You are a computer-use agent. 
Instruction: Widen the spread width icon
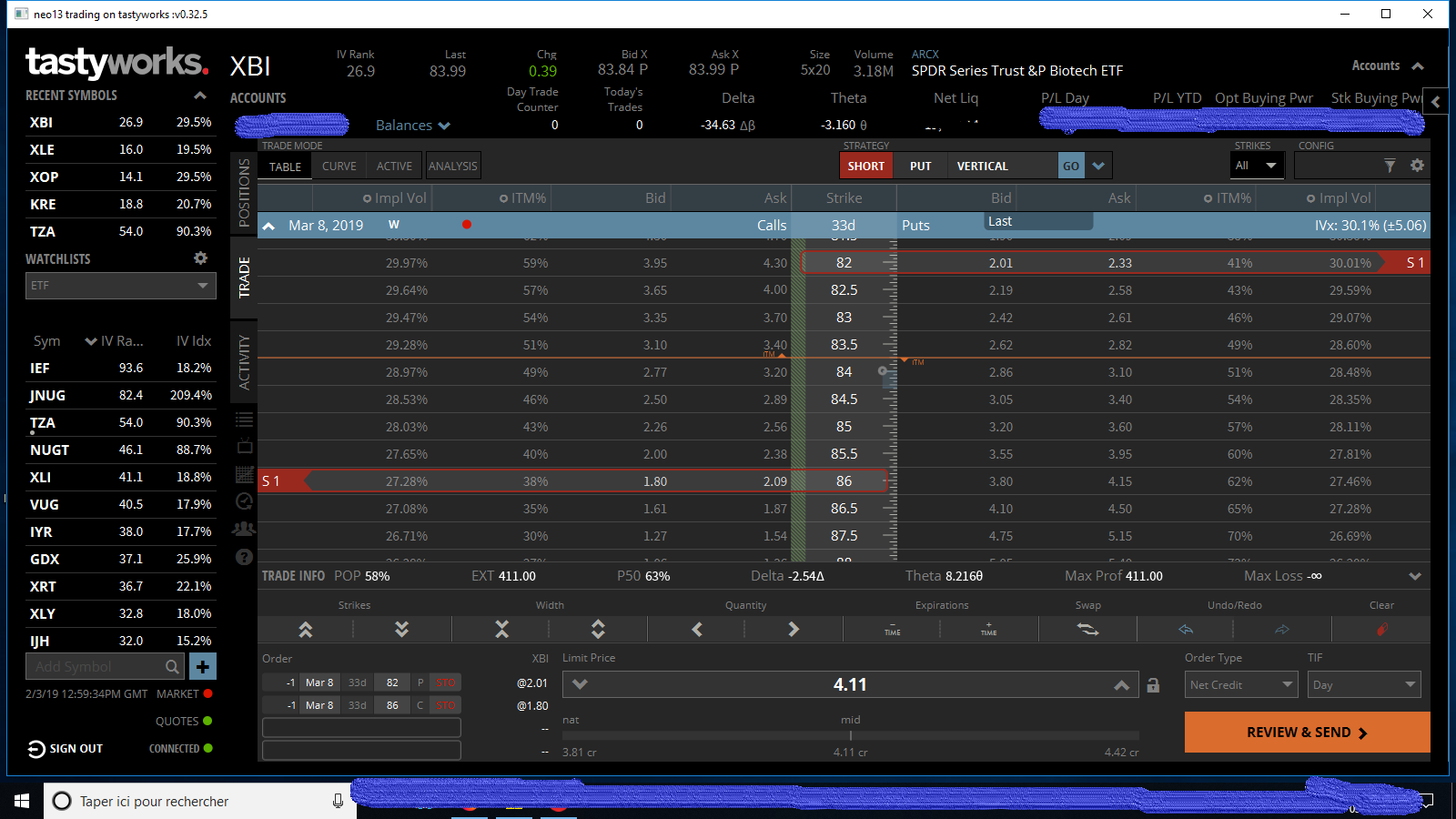[598, 629]
